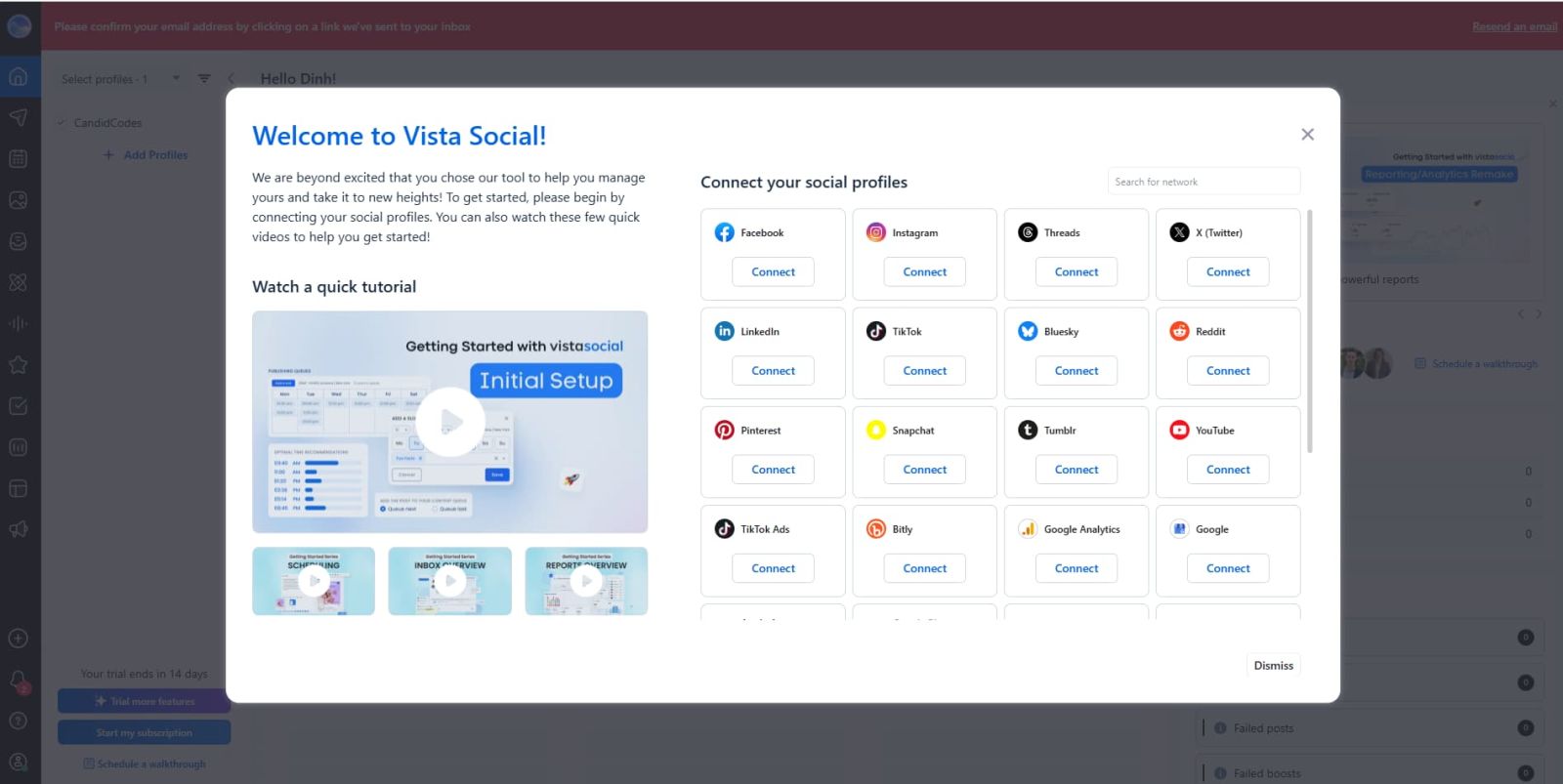Image resolution: width=1563 pixels, height=784 pixels.
Task: Click the Facebook network logo icon
Action: pos(724,232)
